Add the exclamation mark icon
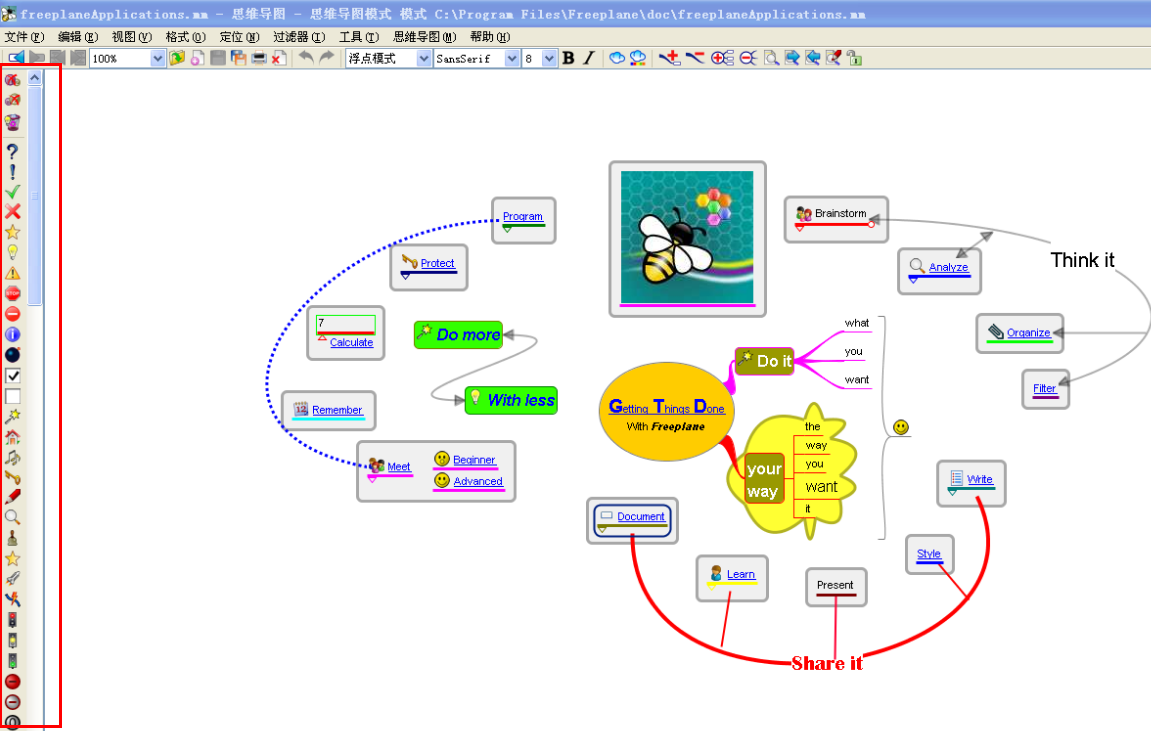Screen dimensions: 1151x731 pyautogui.click(x=12, y=171)
